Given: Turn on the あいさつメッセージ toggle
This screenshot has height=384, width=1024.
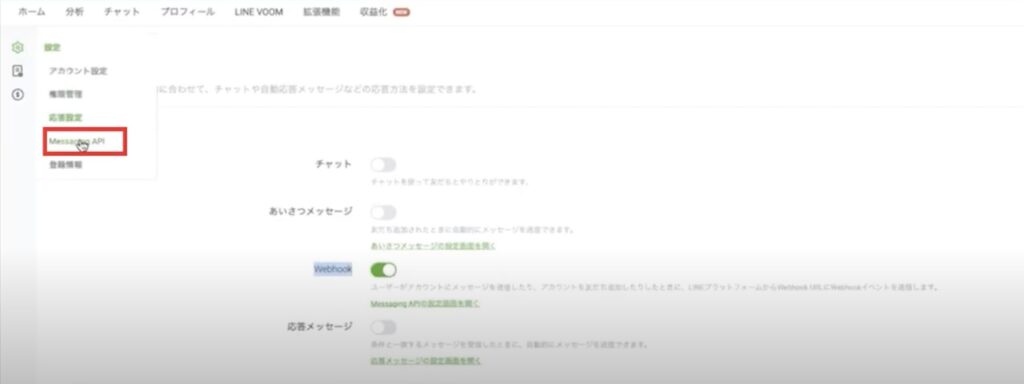Looking at the screenshot, I should click(383, 212).
